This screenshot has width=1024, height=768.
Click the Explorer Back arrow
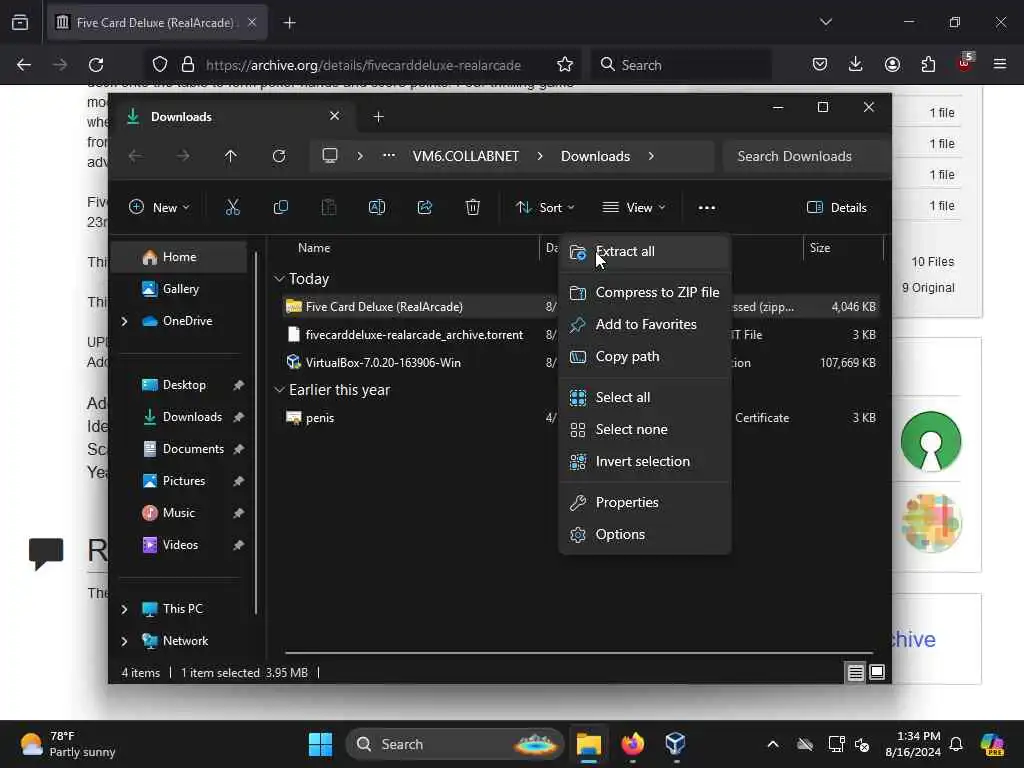pos(135,156)
